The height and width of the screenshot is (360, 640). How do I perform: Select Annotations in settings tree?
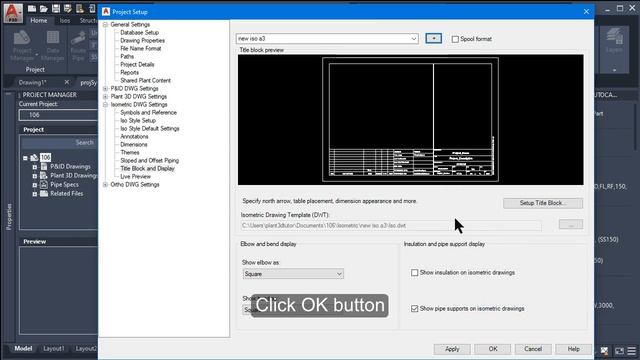coord(134,137)
